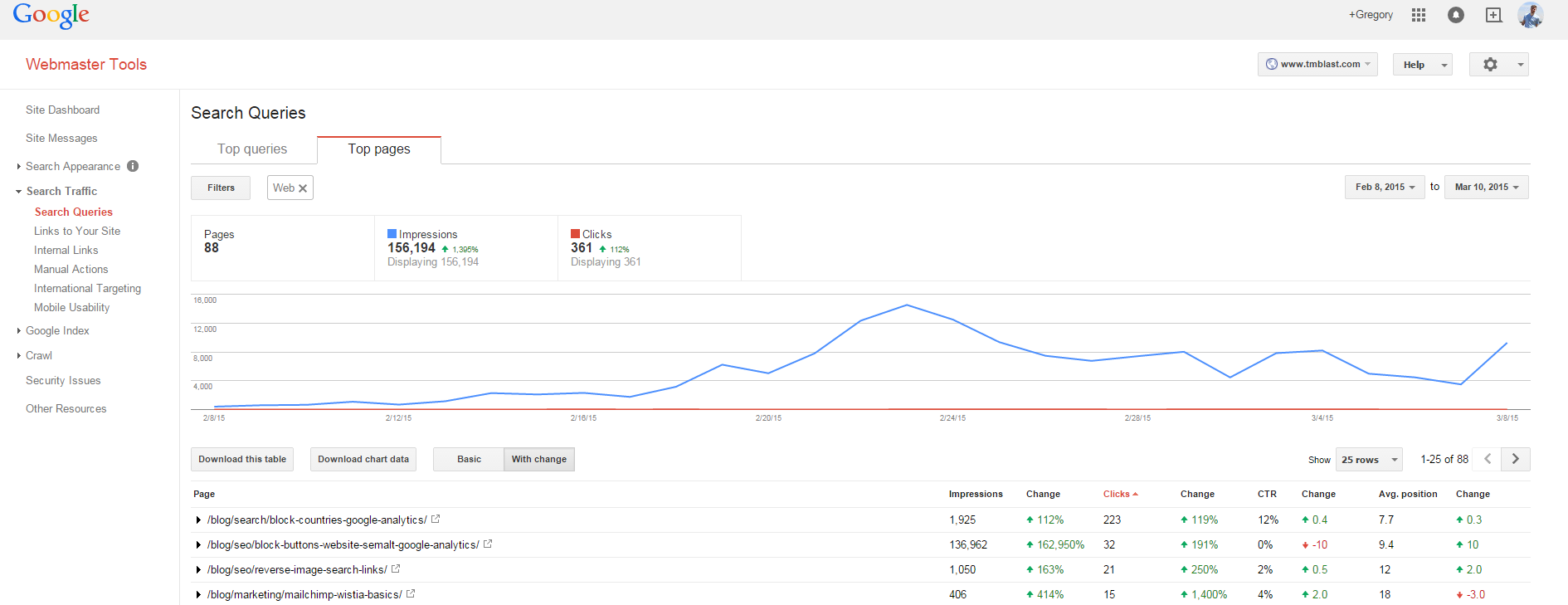Open /blog/seo/block-buttons-website-semalt-google-analytics/ link

click(x=343, y=544)
